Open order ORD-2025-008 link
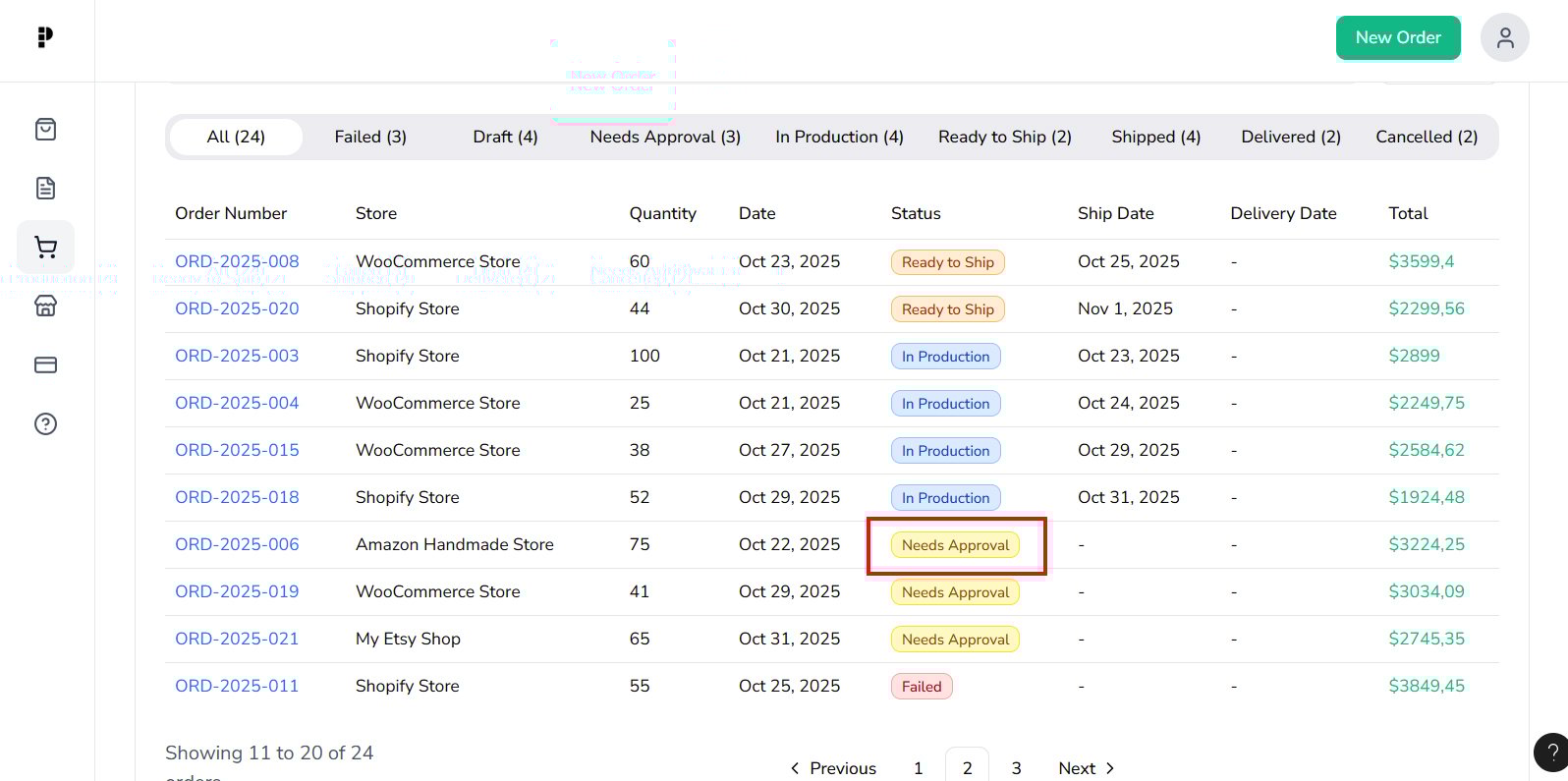The width and height of the screenshot is (1568, 781). (x=237, y=262)
